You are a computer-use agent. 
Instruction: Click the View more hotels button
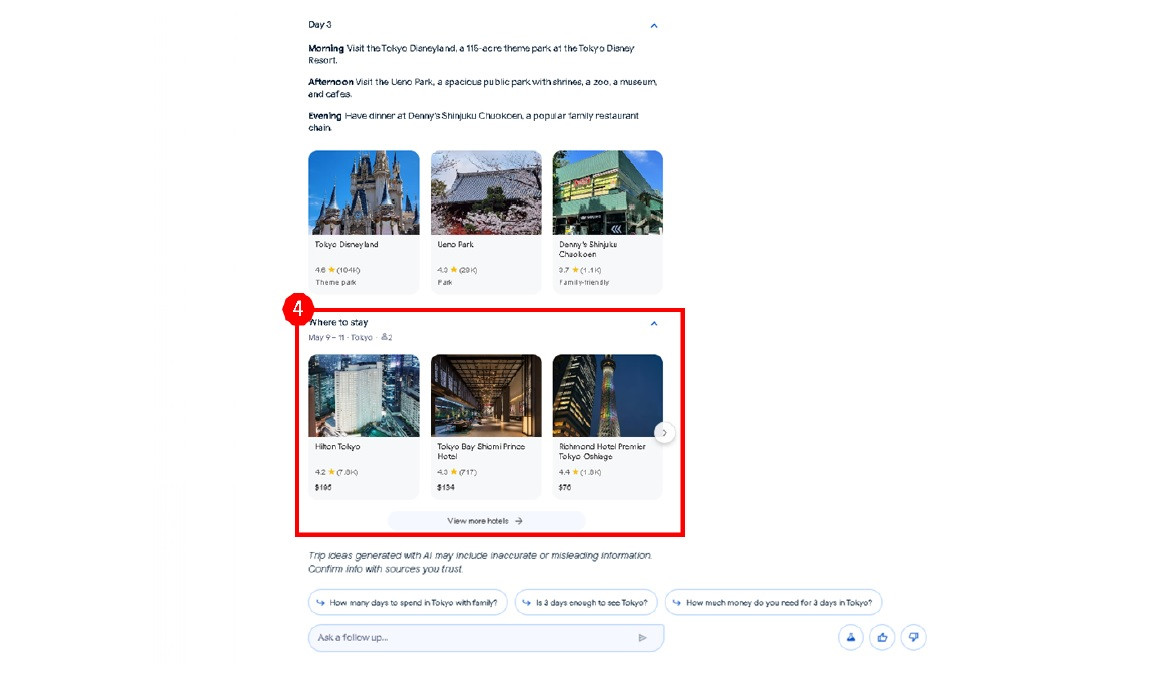tap(486, 521)
